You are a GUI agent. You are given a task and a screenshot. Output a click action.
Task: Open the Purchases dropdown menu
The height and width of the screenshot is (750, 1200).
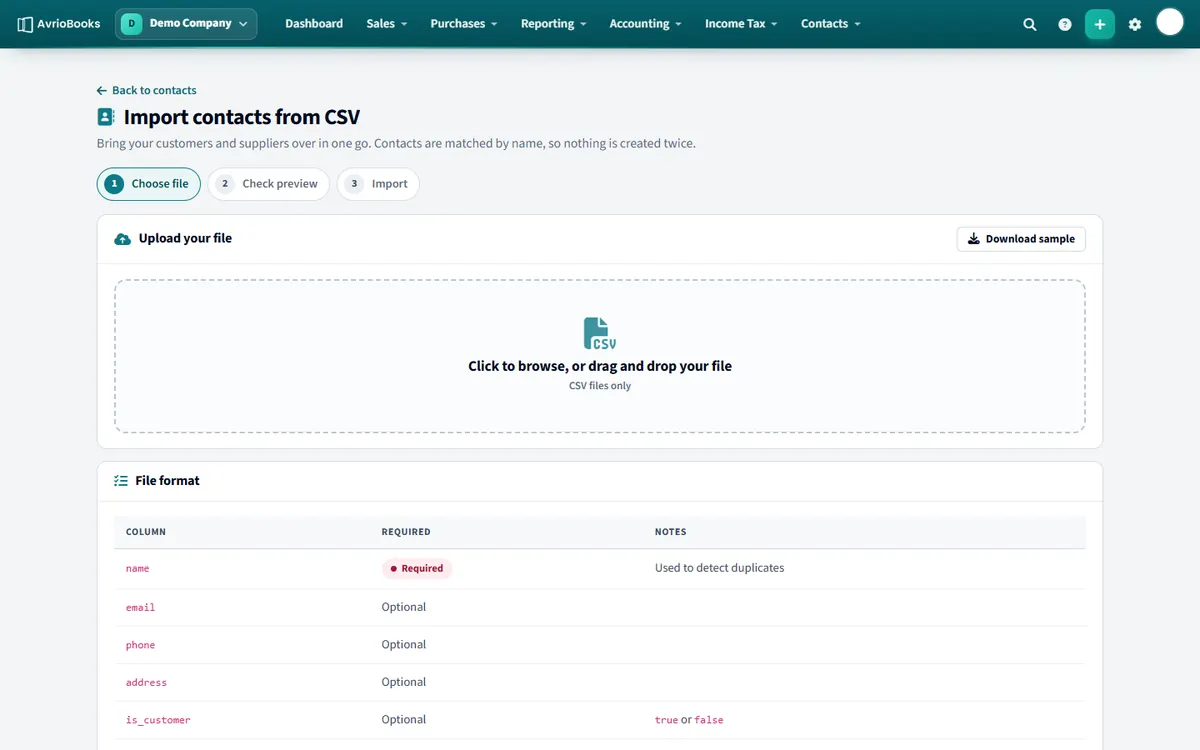[x=464, y=23]
